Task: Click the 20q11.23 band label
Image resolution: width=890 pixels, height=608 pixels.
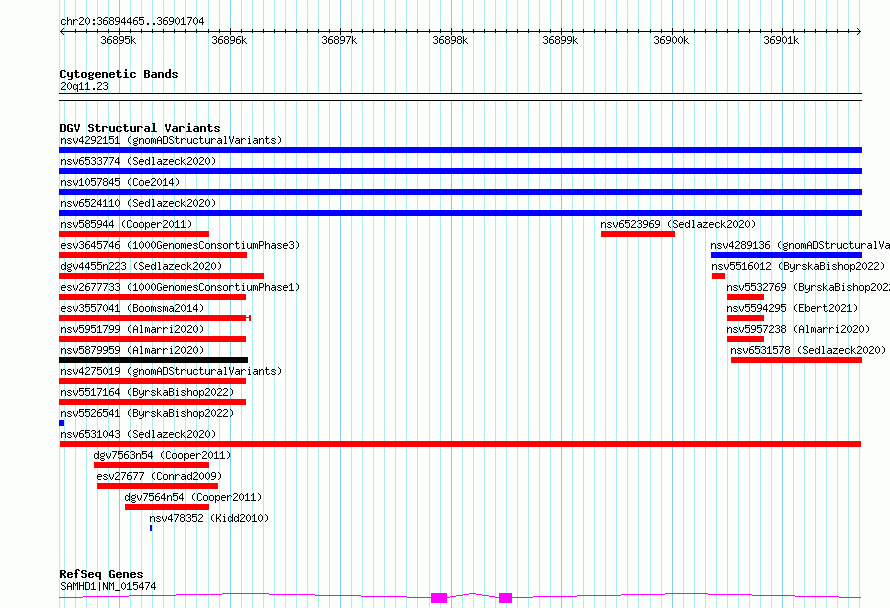Action: pos(84,86)
